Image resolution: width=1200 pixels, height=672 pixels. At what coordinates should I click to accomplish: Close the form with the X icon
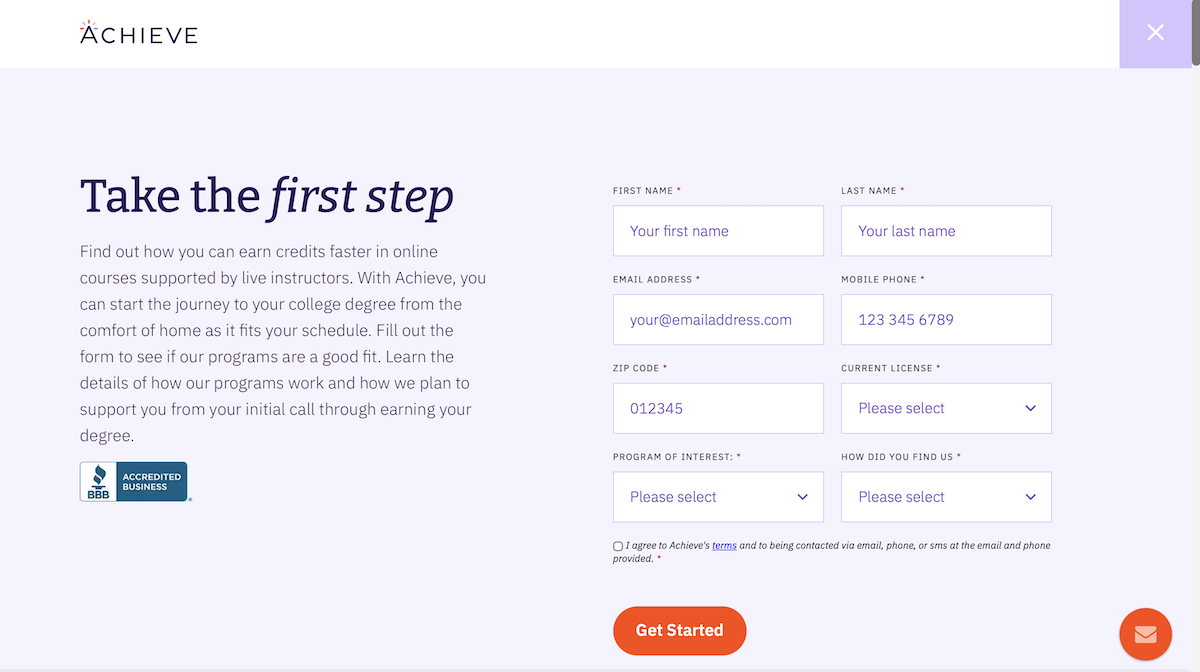coord(1155,33)
